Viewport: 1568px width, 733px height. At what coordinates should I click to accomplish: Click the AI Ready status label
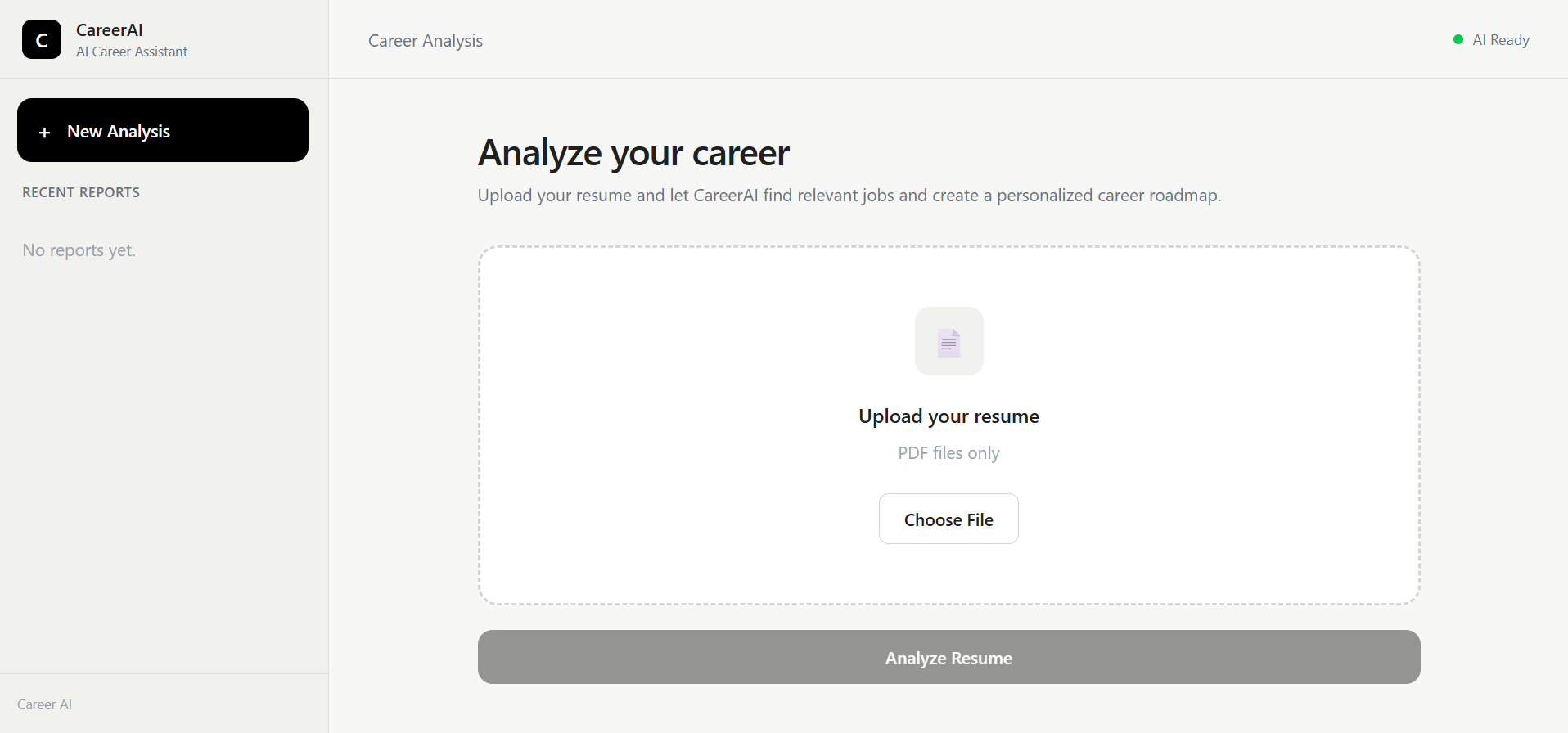tap(1501, 40)
